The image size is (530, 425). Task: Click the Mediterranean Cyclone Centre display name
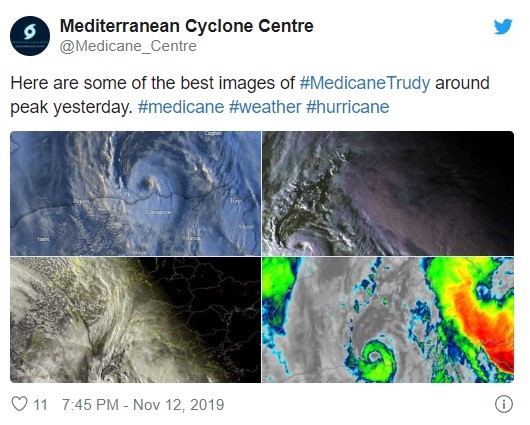tap(187, 26)
